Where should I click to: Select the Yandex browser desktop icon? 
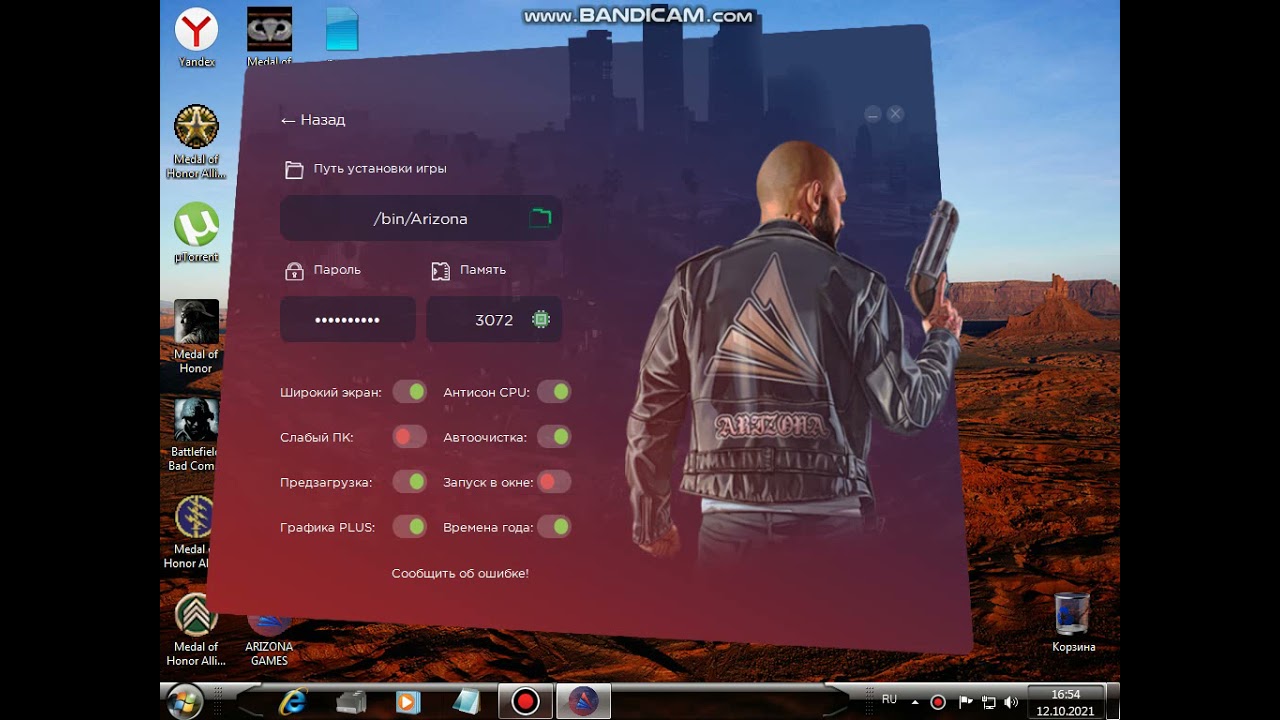pos(197,37)
